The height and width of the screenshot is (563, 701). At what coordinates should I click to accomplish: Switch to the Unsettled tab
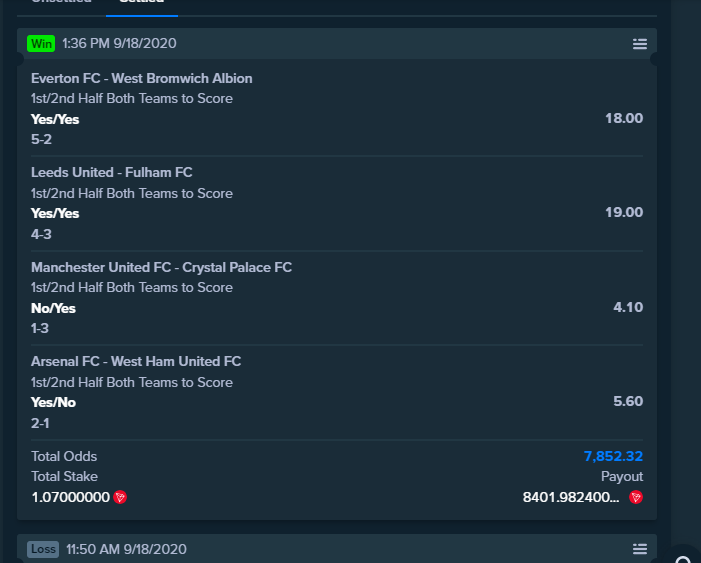tap(61, 2)
